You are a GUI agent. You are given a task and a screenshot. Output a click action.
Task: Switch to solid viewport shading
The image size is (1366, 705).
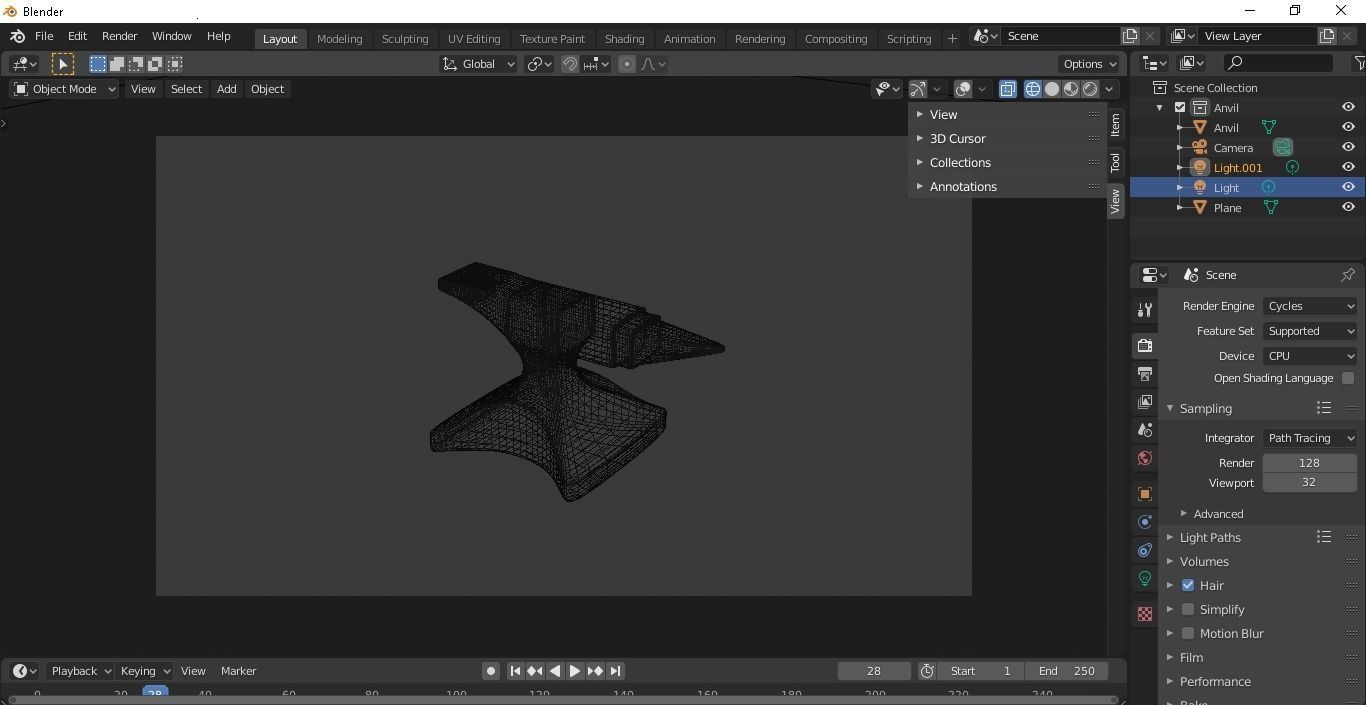click(x=1052, y=89)
